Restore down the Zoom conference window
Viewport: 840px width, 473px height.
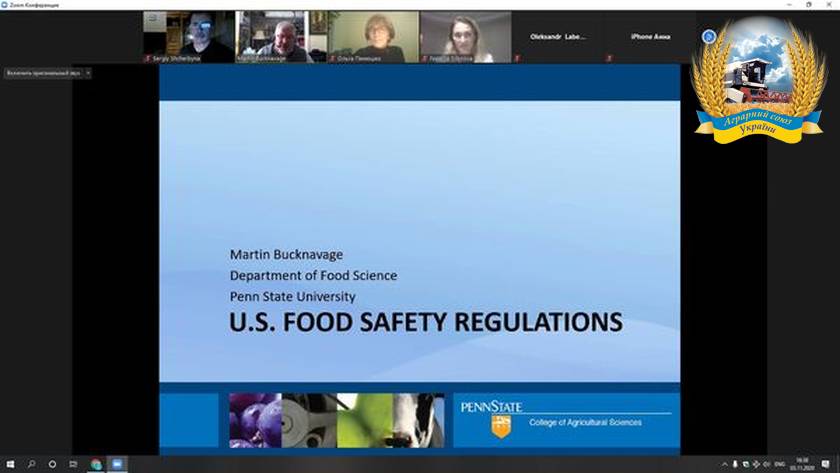point(809,5)
